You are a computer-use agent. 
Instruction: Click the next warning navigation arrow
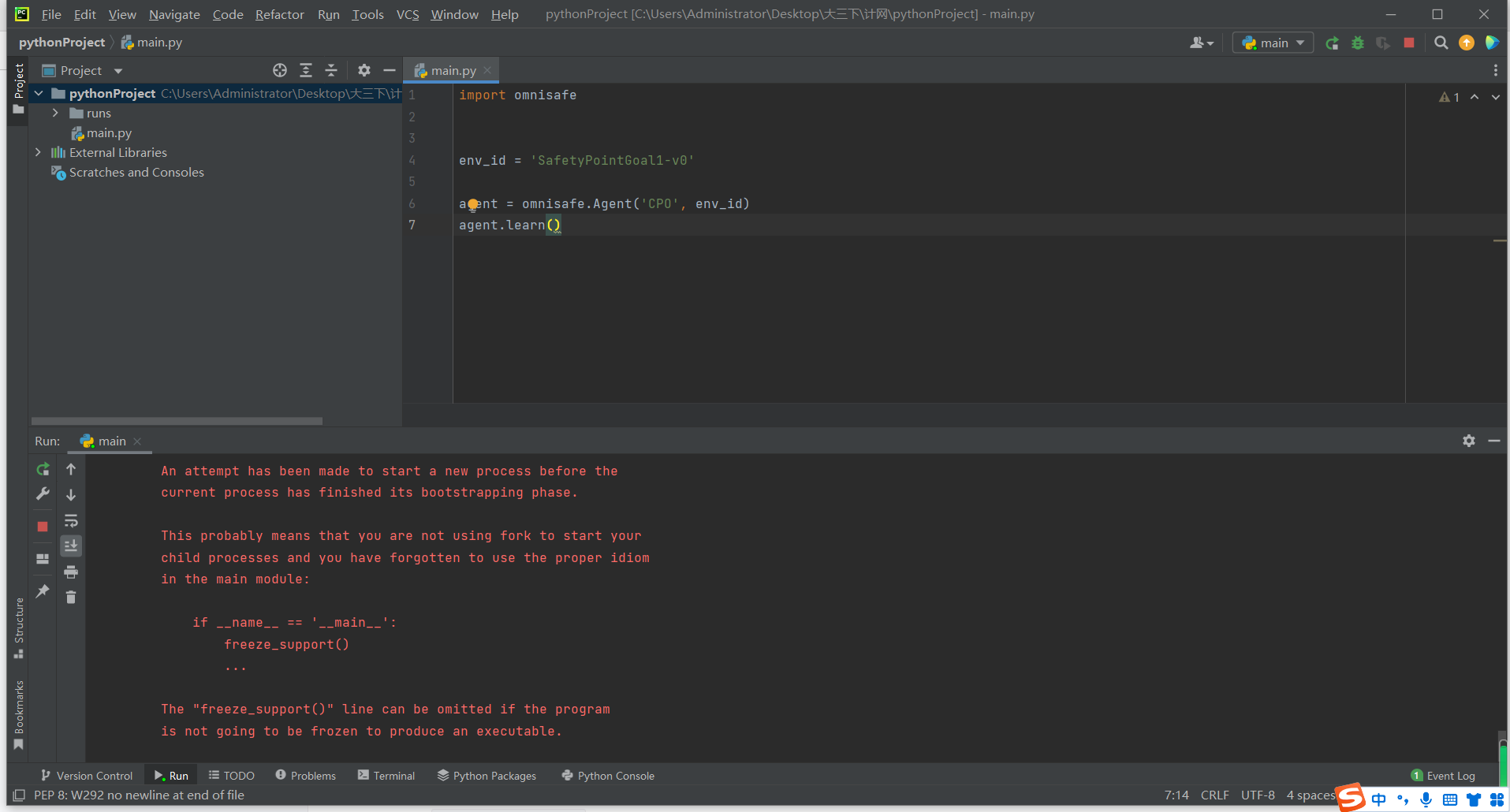(1496, 96)
